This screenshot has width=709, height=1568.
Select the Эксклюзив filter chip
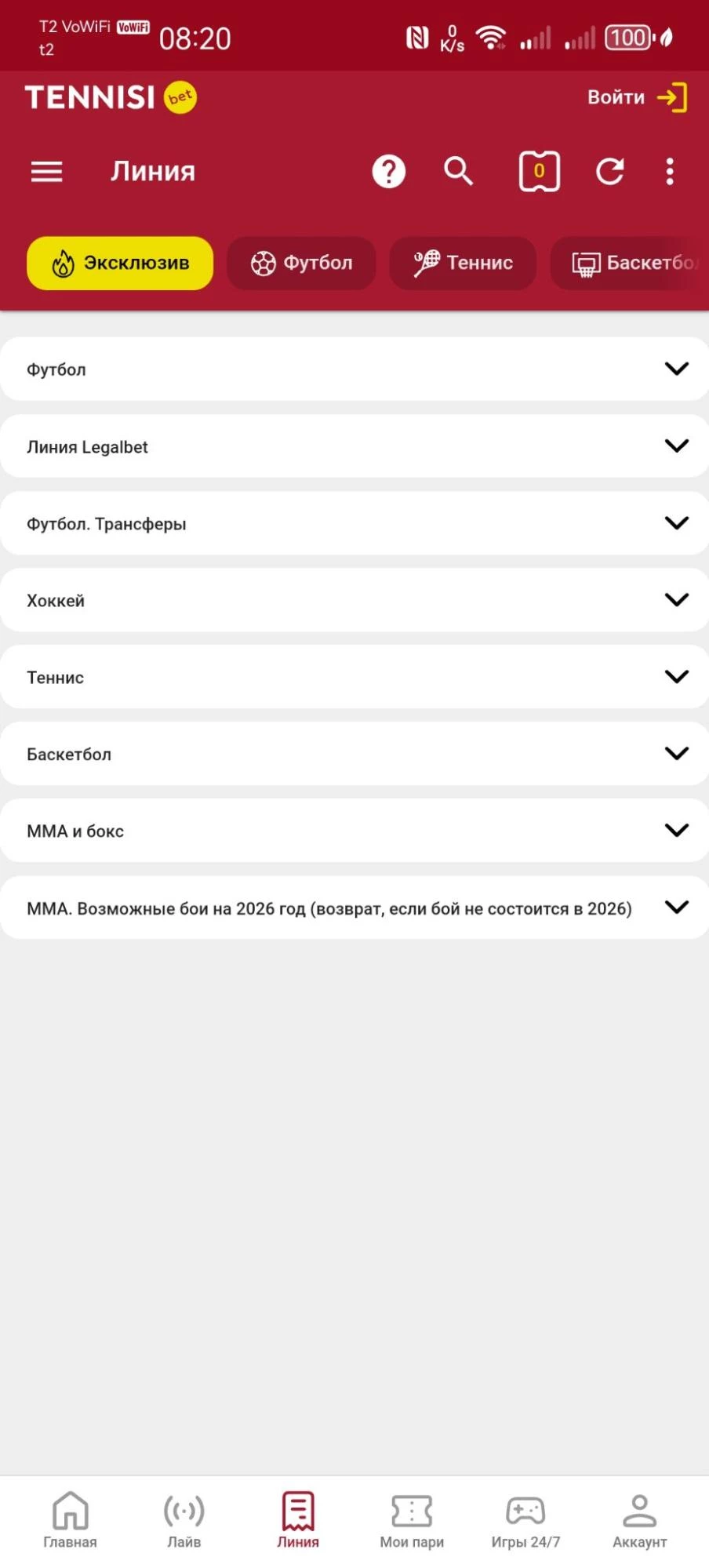(120, 263)
